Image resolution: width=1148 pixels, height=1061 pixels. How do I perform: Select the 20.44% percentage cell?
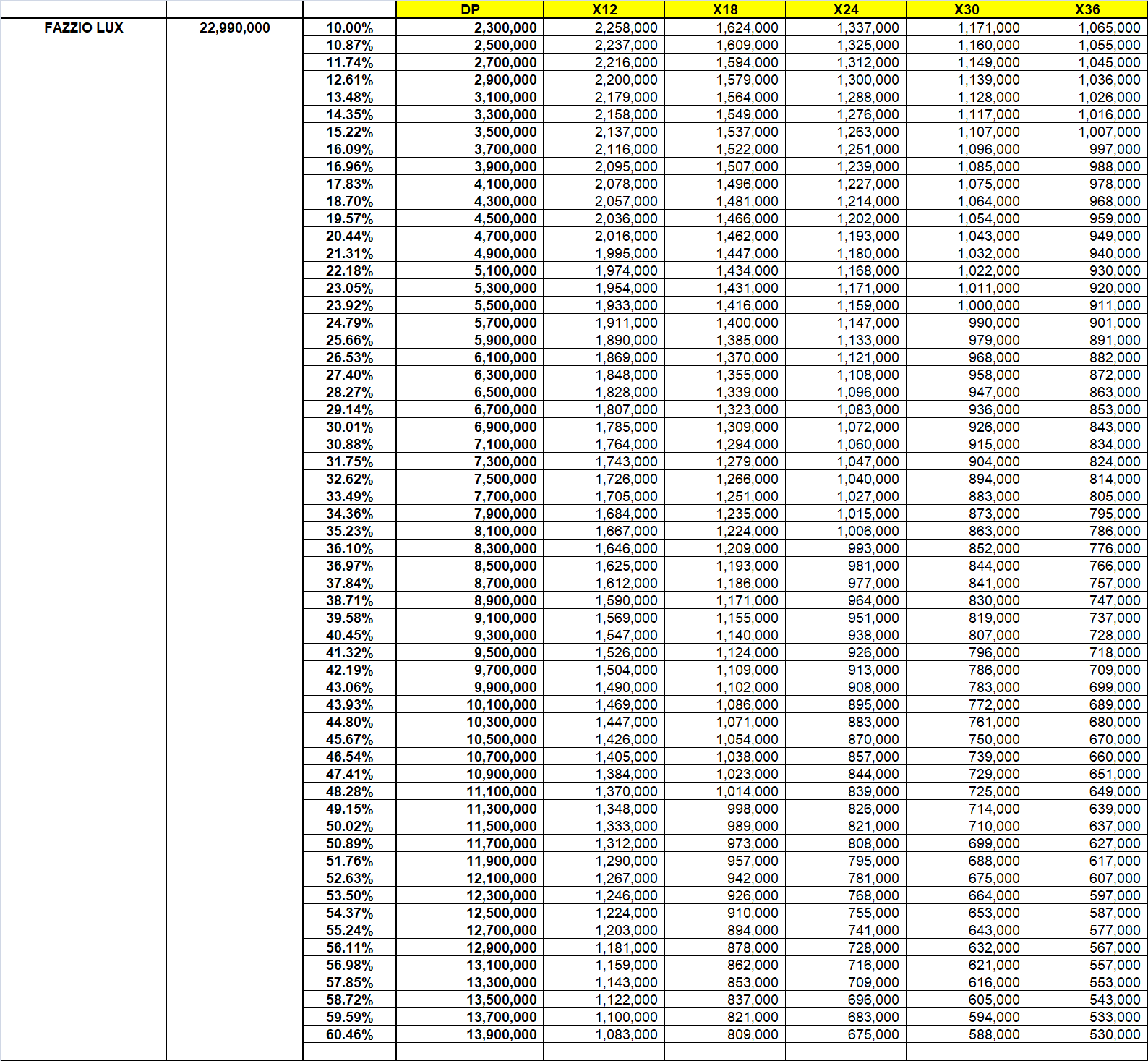[x=350, y=236]
